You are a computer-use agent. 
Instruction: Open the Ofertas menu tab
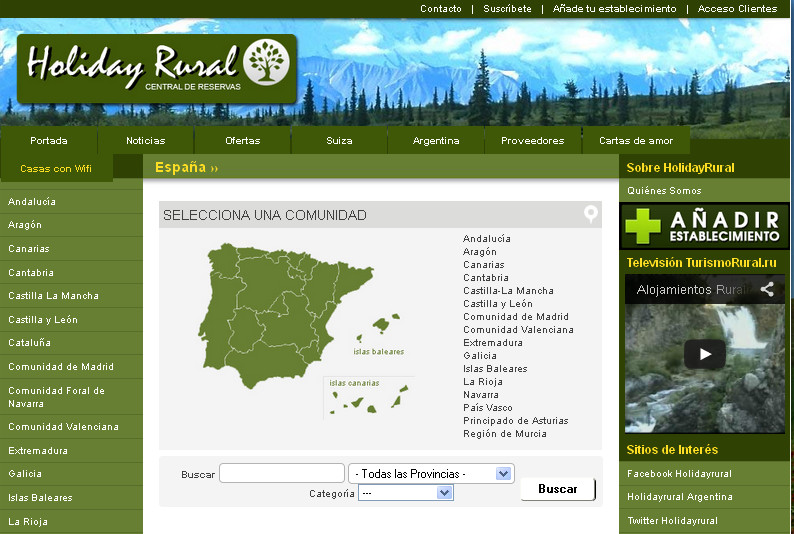pyautogui.click(x=242, y=141)
